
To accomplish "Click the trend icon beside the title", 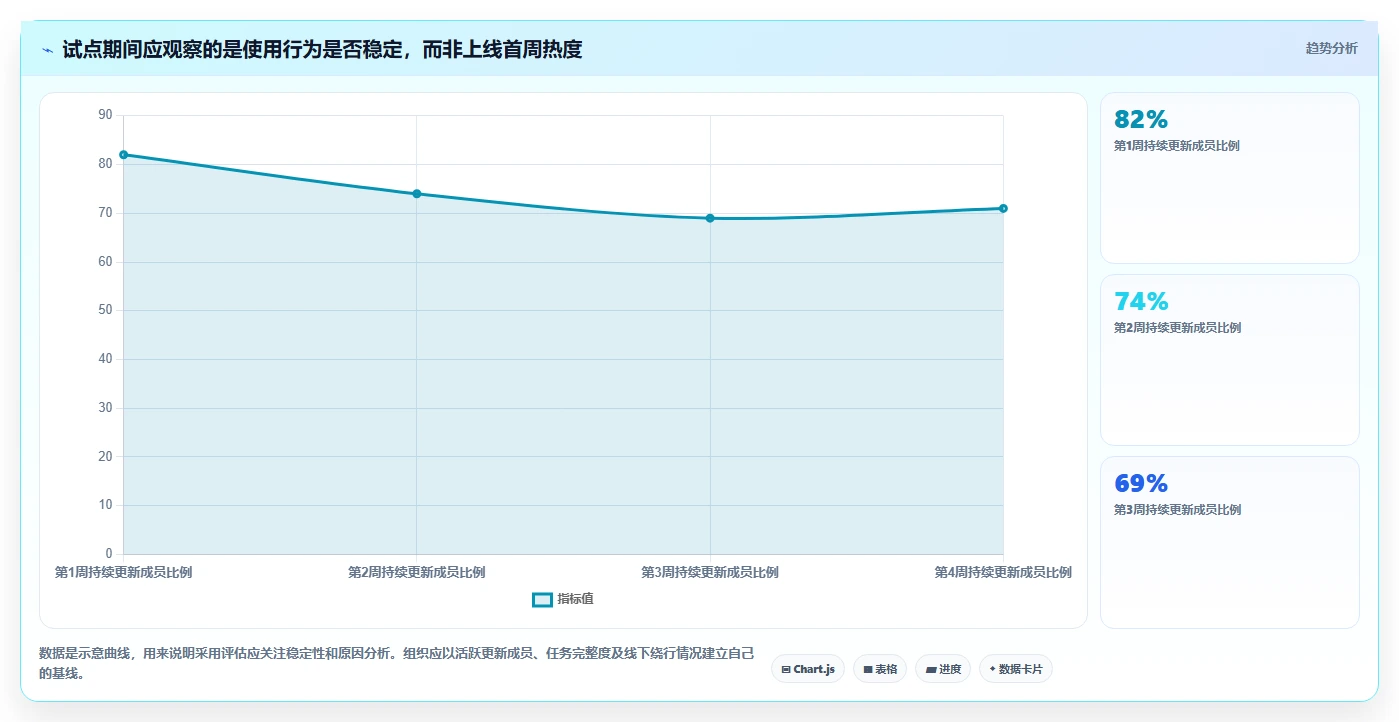I will tap(48, 50).
